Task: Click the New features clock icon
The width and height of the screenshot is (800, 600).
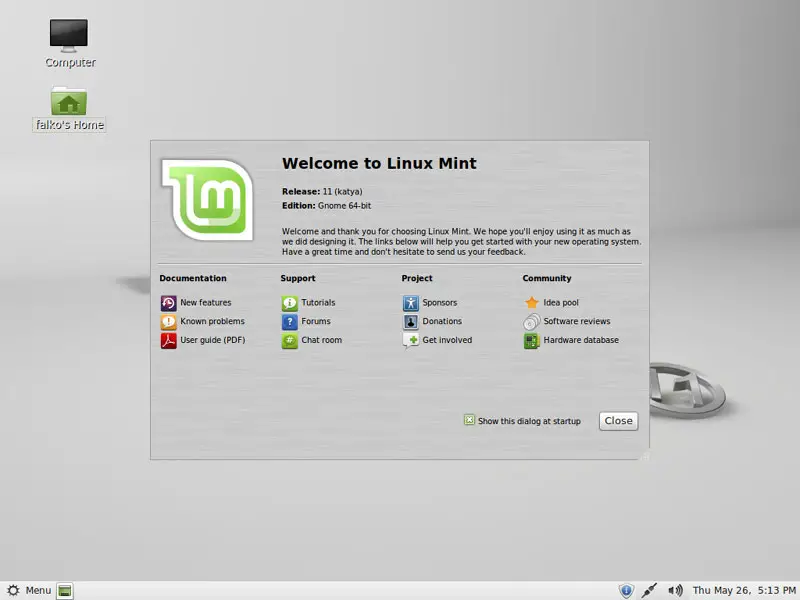Action: point(168,303)
